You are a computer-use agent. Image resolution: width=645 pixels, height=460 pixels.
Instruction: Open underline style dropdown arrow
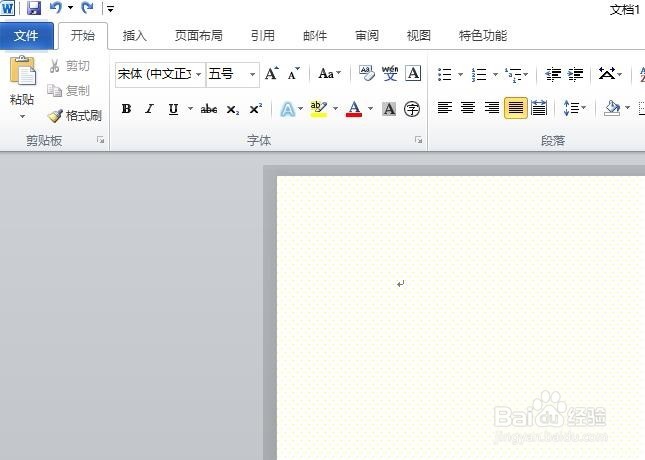click(x=190, y=109)
